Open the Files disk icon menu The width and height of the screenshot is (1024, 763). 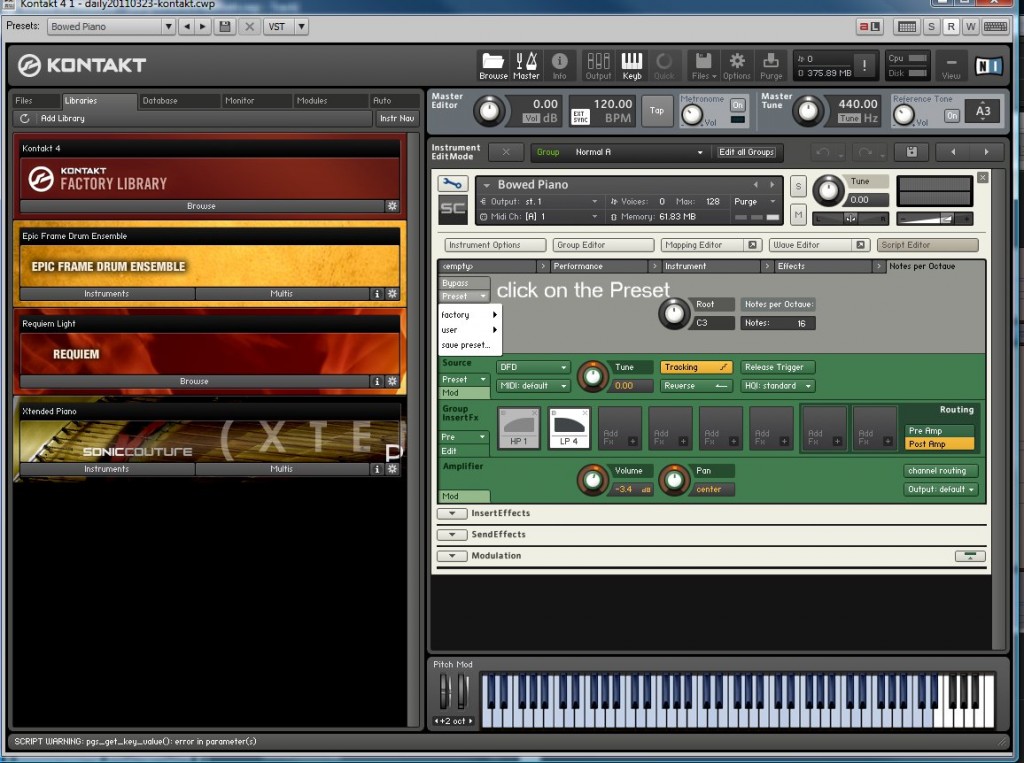click(703, 65)
